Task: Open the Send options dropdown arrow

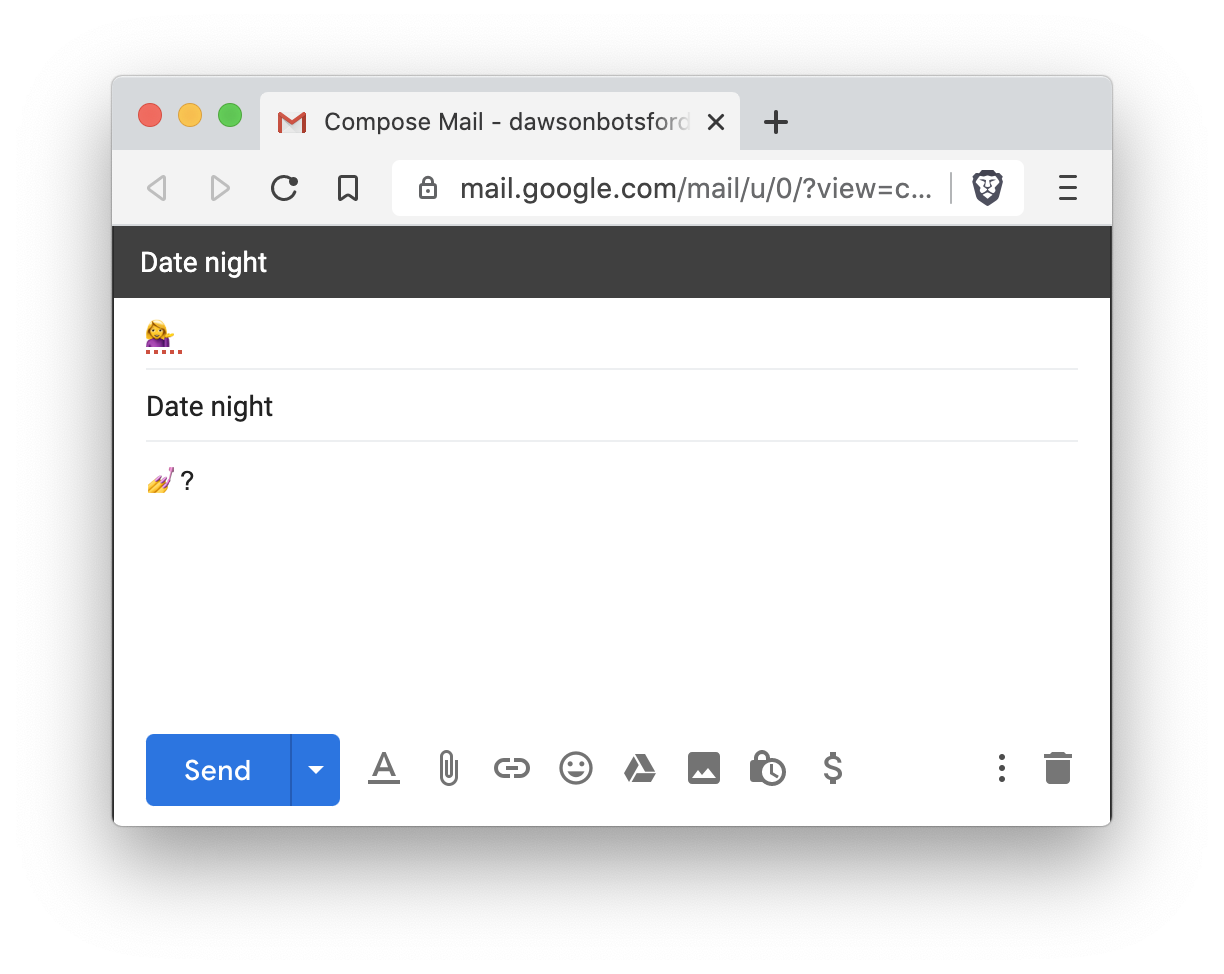Action: (315, 770)
